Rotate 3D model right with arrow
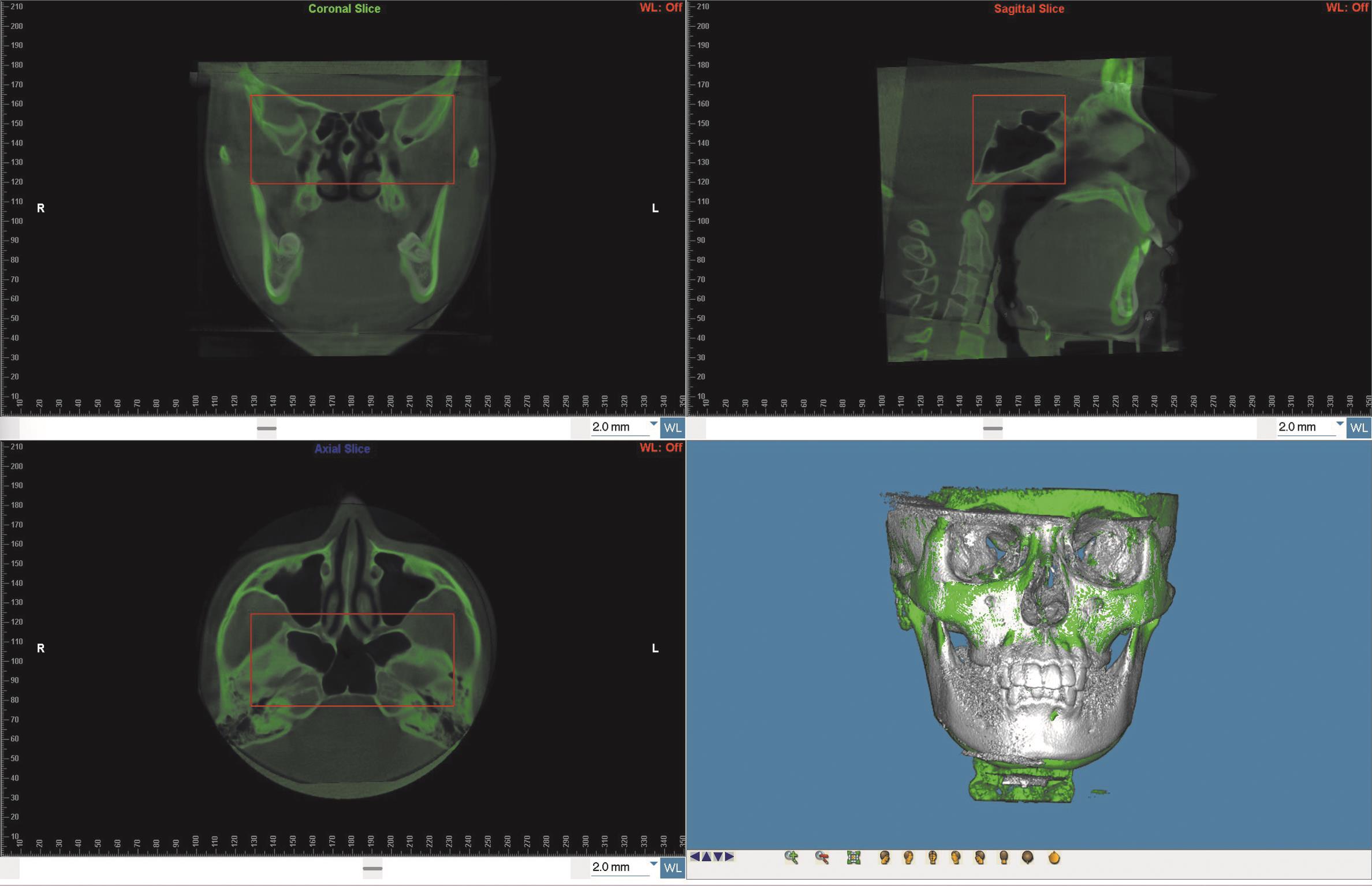Screen dimensions: 1372x886 729,857
